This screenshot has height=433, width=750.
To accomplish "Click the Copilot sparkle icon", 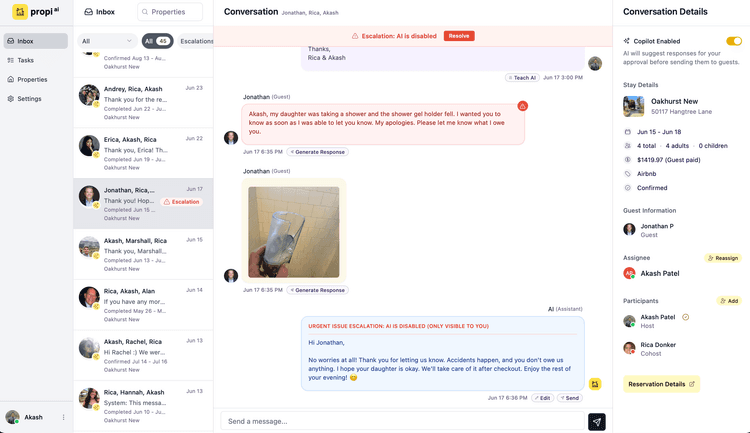I will pyautogui.click(x=627, y=41).
